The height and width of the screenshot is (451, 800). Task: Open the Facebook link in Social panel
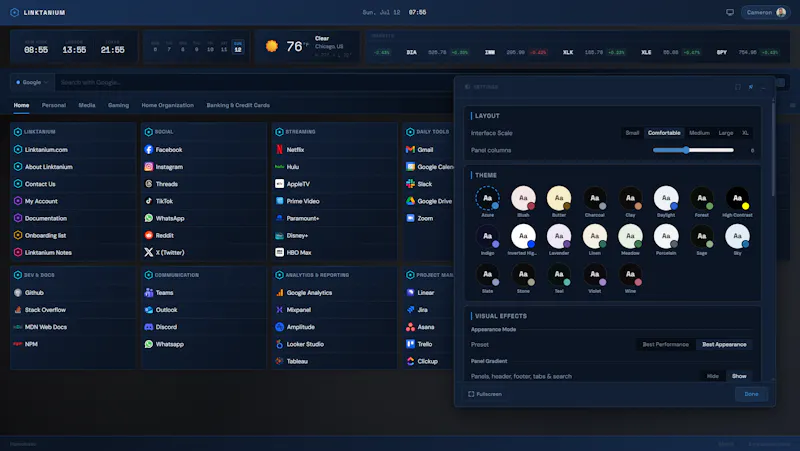[163, 149]
